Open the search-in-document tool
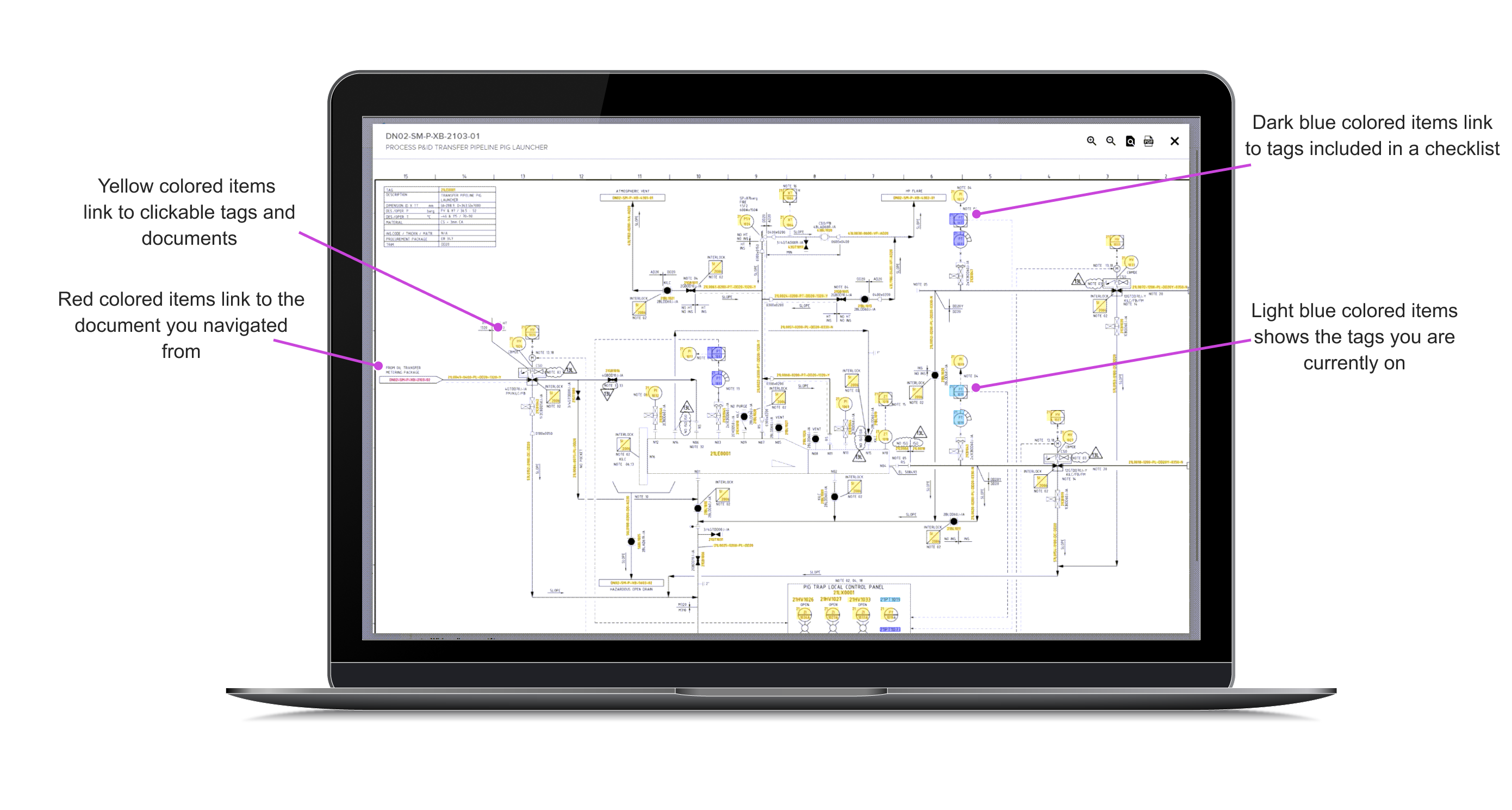This screenshot has width=1512, height=810. click(x=1130, y=141)
